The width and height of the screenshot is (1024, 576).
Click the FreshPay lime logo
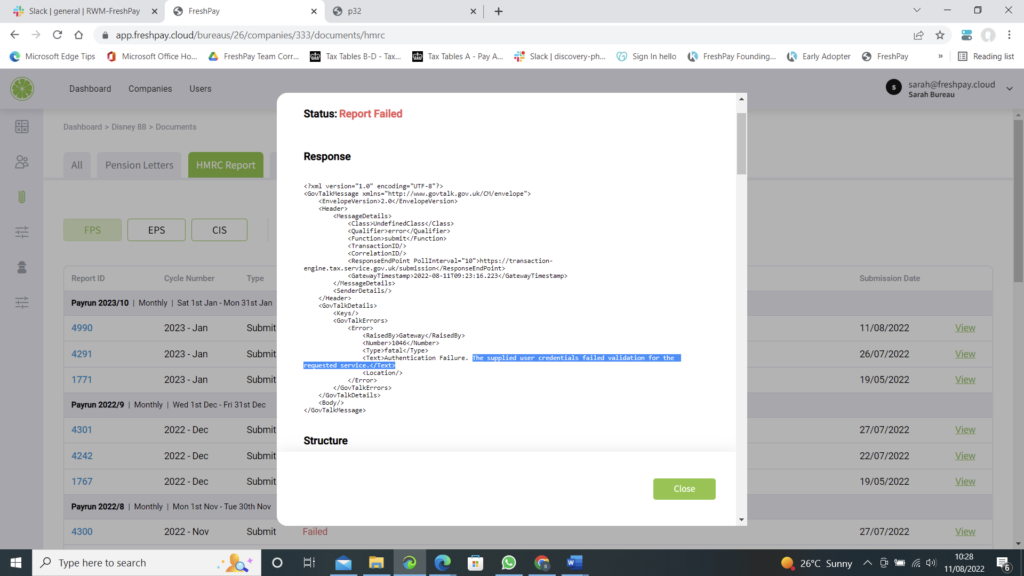22,89
